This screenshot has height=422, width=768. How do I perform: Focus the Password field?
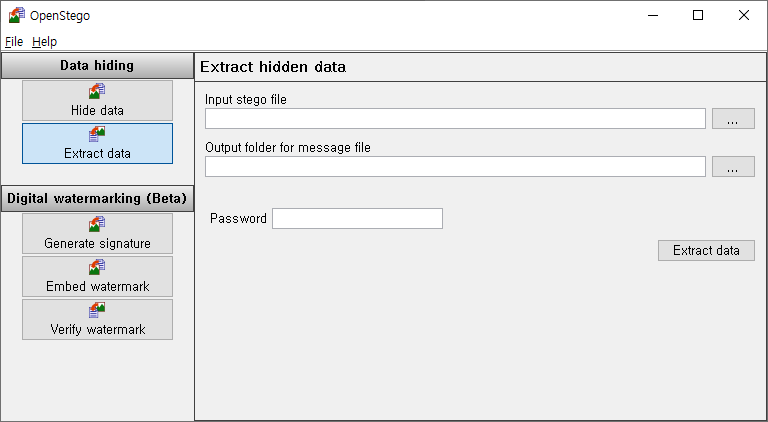coord(357,218)
